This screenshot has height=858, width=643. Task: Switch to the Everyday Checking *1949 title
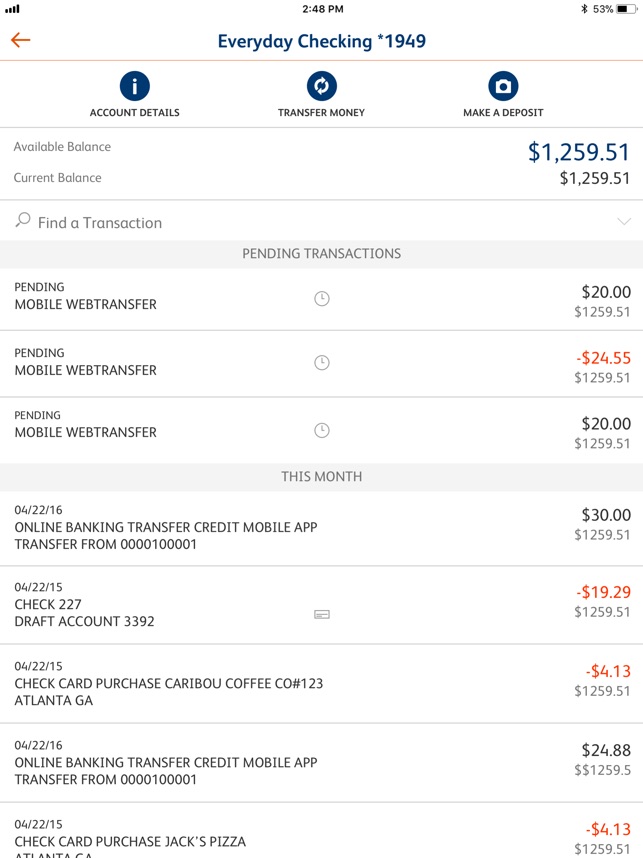pos(321,41)
